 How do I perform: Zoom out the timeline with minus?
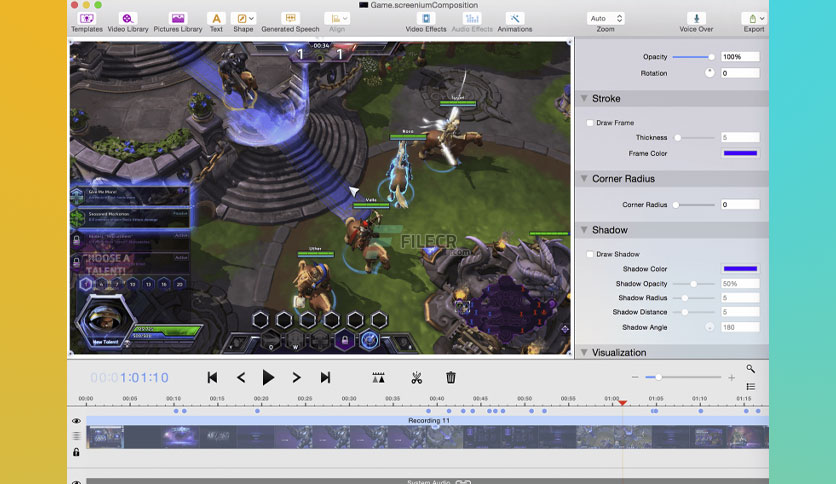click(x=635, y=377)
